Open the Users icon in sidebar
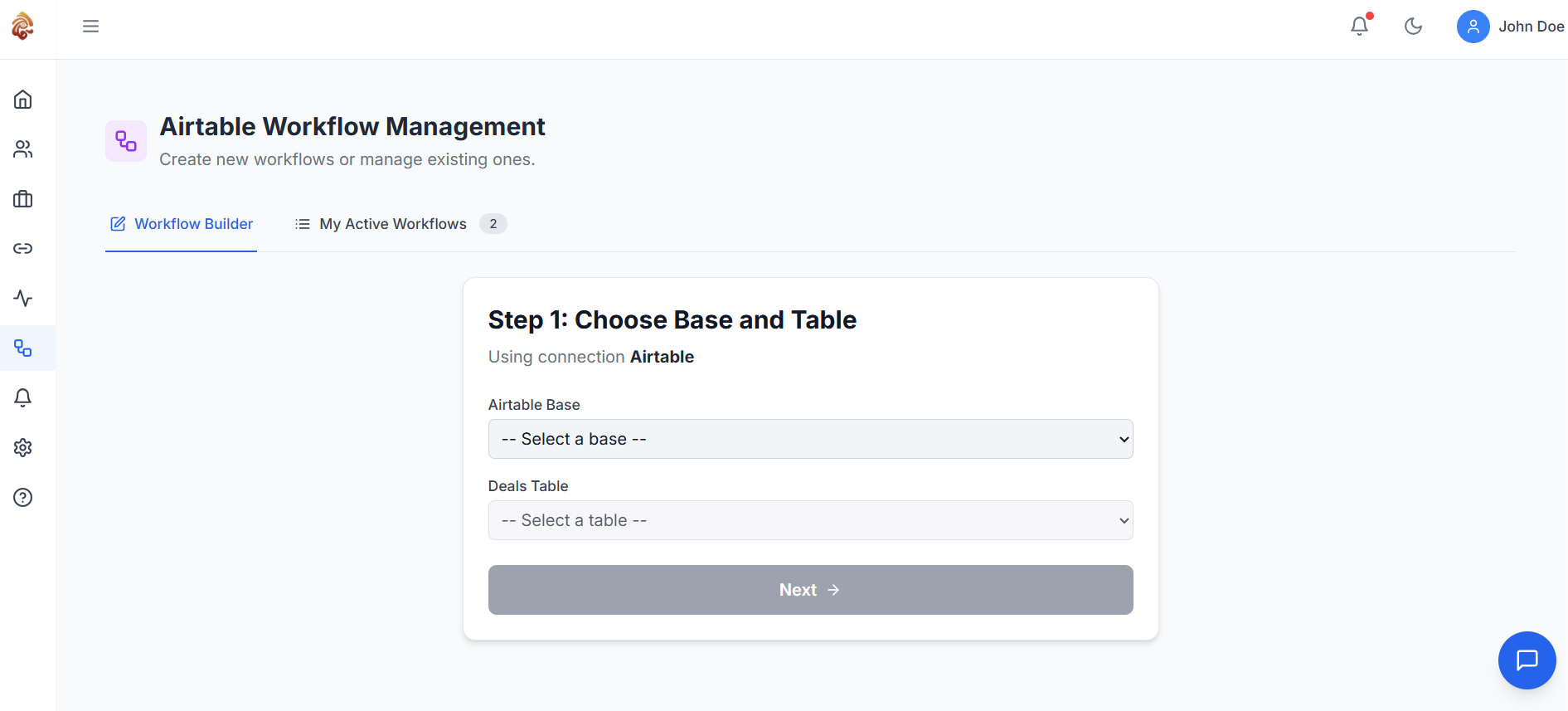The width and height of the screenshot is (1568, 711). point(23,149)
